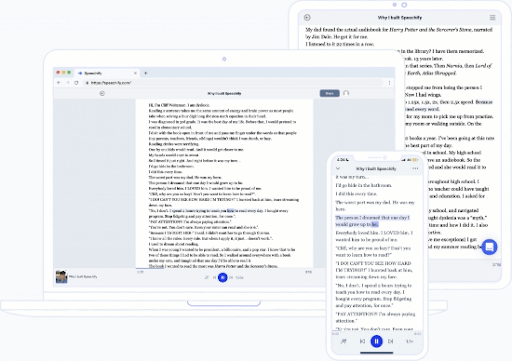This screenshot has height=361, width=512.
Task: Open the profile avatar in laptop reader
Action: (346, 93)
